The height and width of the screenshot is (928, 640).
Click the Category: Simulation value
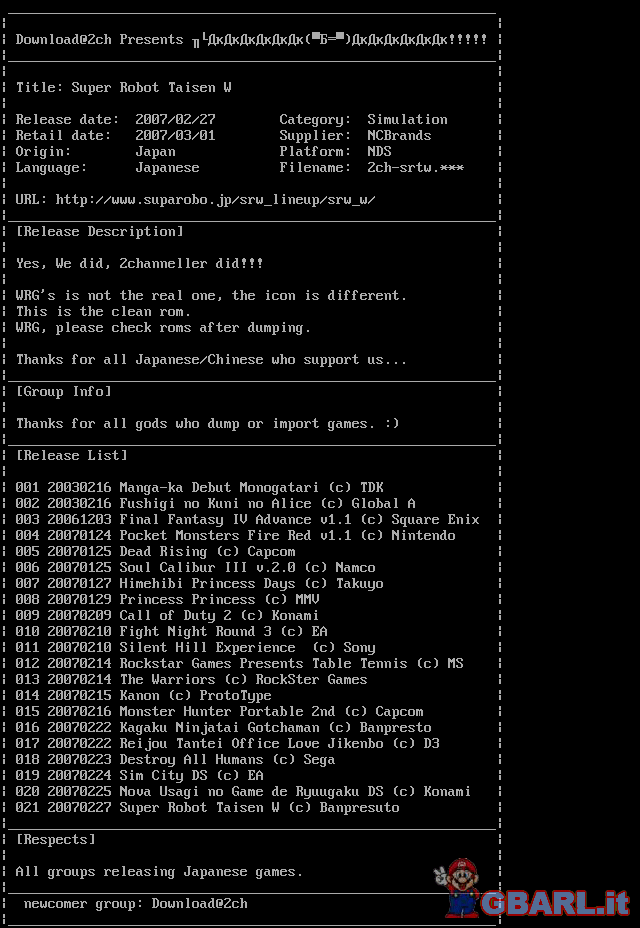click(x=407, y=120)
